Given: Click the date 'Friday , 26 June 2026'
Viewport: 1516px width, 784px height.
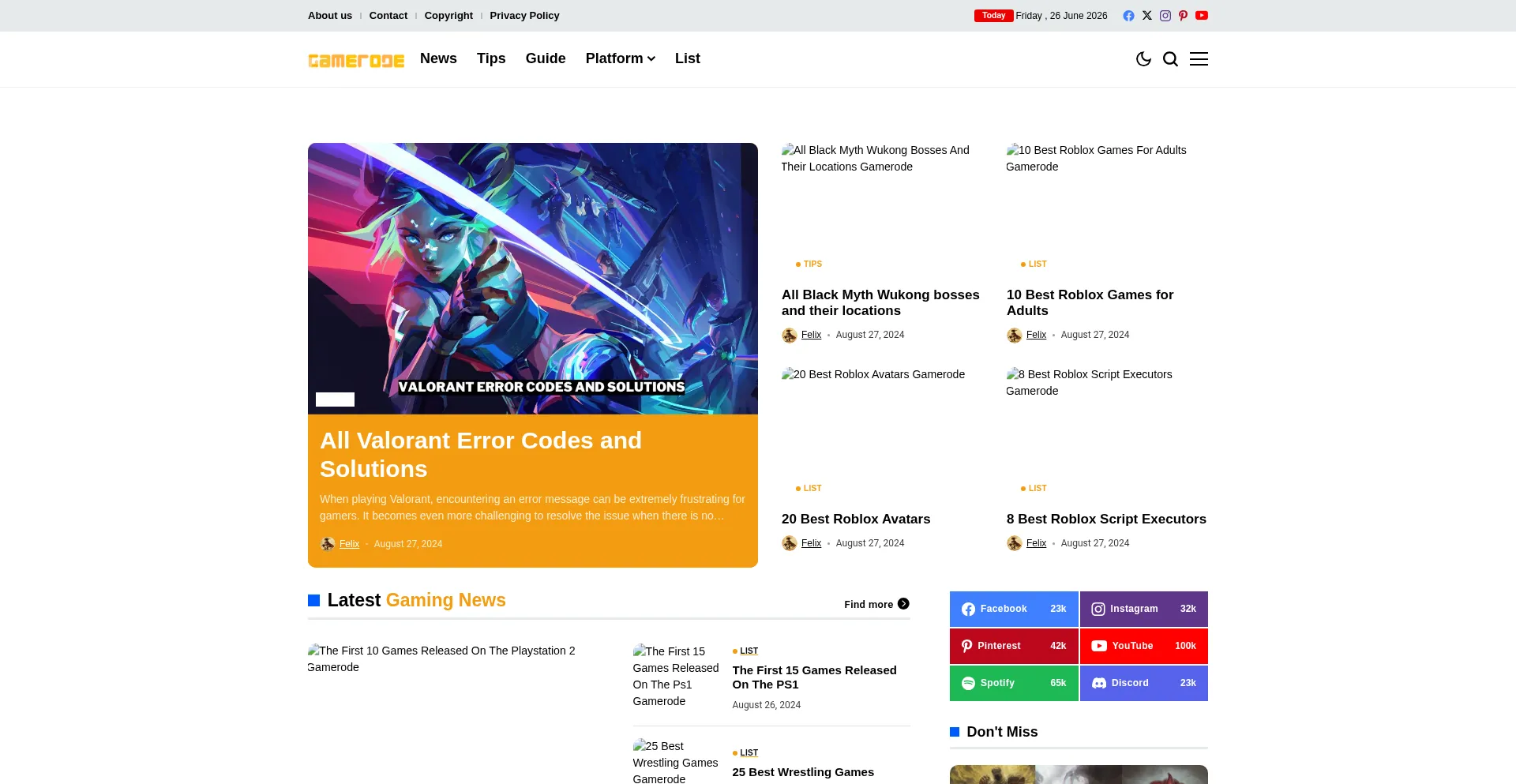Looking at the screenshot, I should pos(1061,16).
